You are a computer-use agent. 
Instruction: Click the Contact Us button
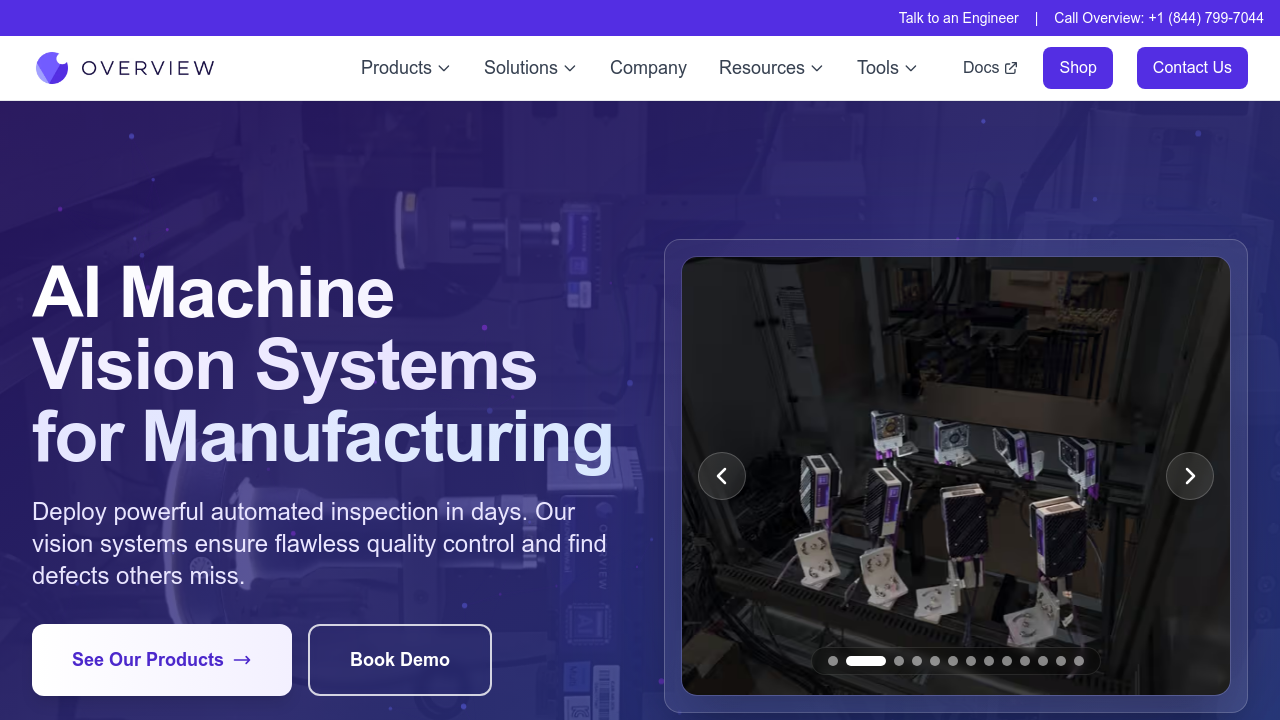[1192, 68]
